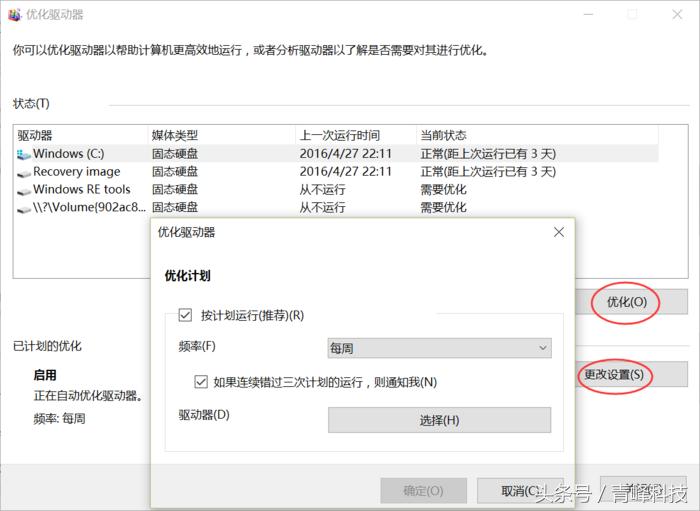Click the 正在自动优化驱动器 status text
Screen dimensions: 700x511
pyautogui.click(x=88, y=395)
